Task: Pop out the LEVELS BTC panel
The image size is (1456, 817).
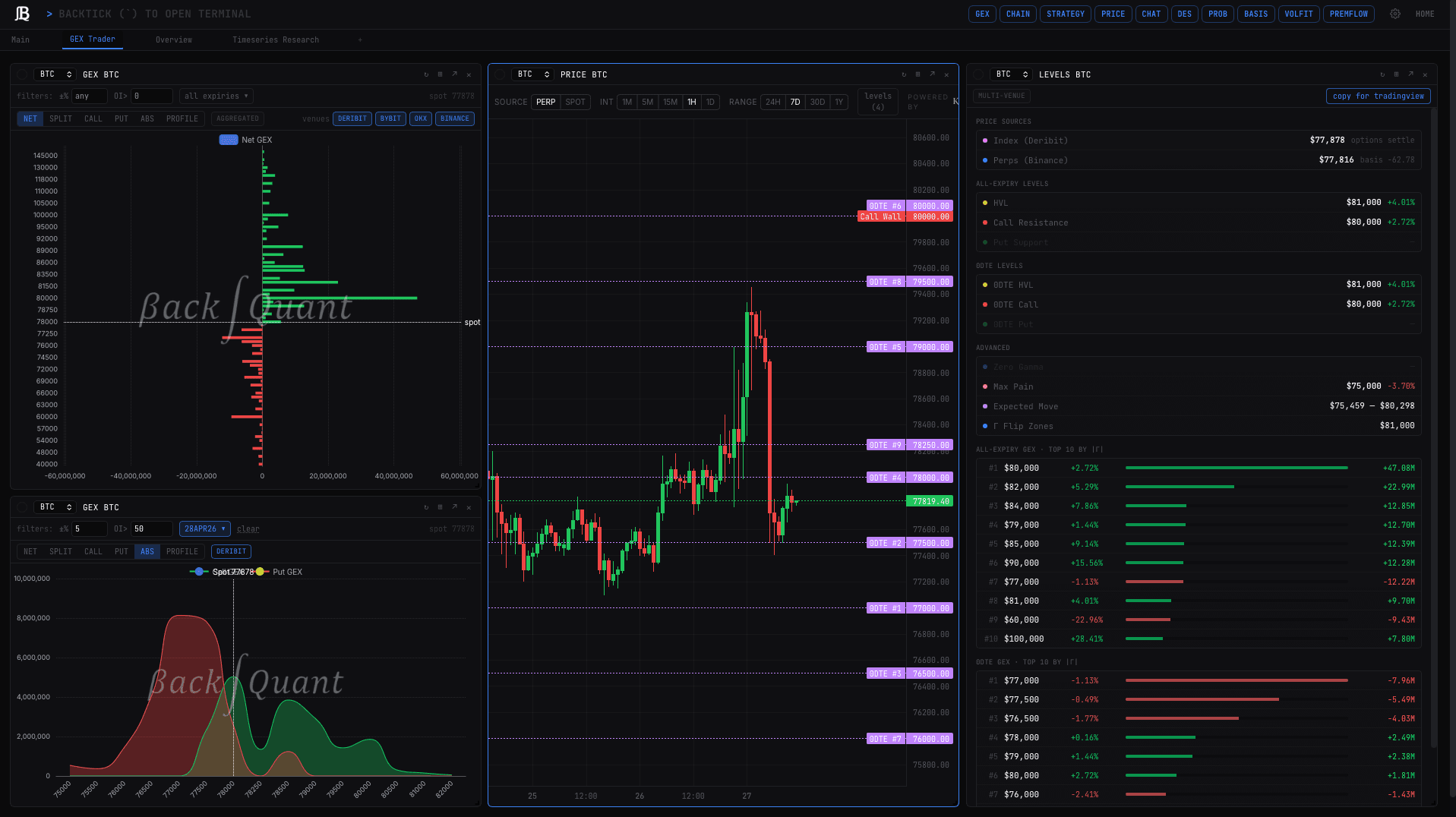Action: pos(1410,74)
